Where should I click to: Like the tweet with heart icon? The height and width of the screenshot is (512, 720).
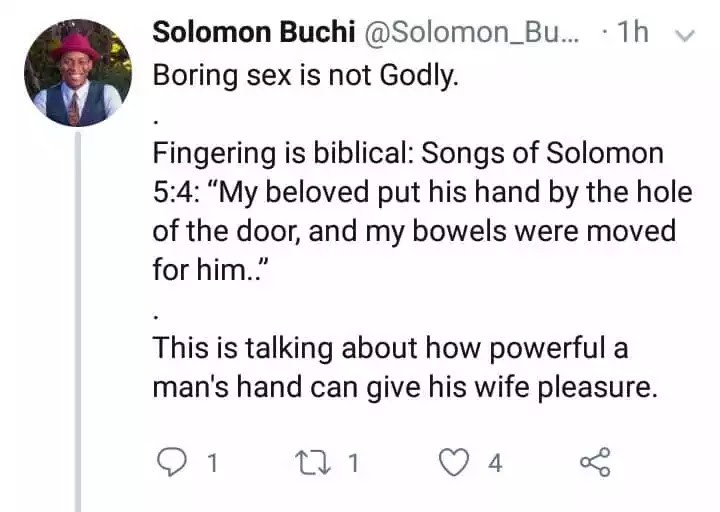point(454,462)
